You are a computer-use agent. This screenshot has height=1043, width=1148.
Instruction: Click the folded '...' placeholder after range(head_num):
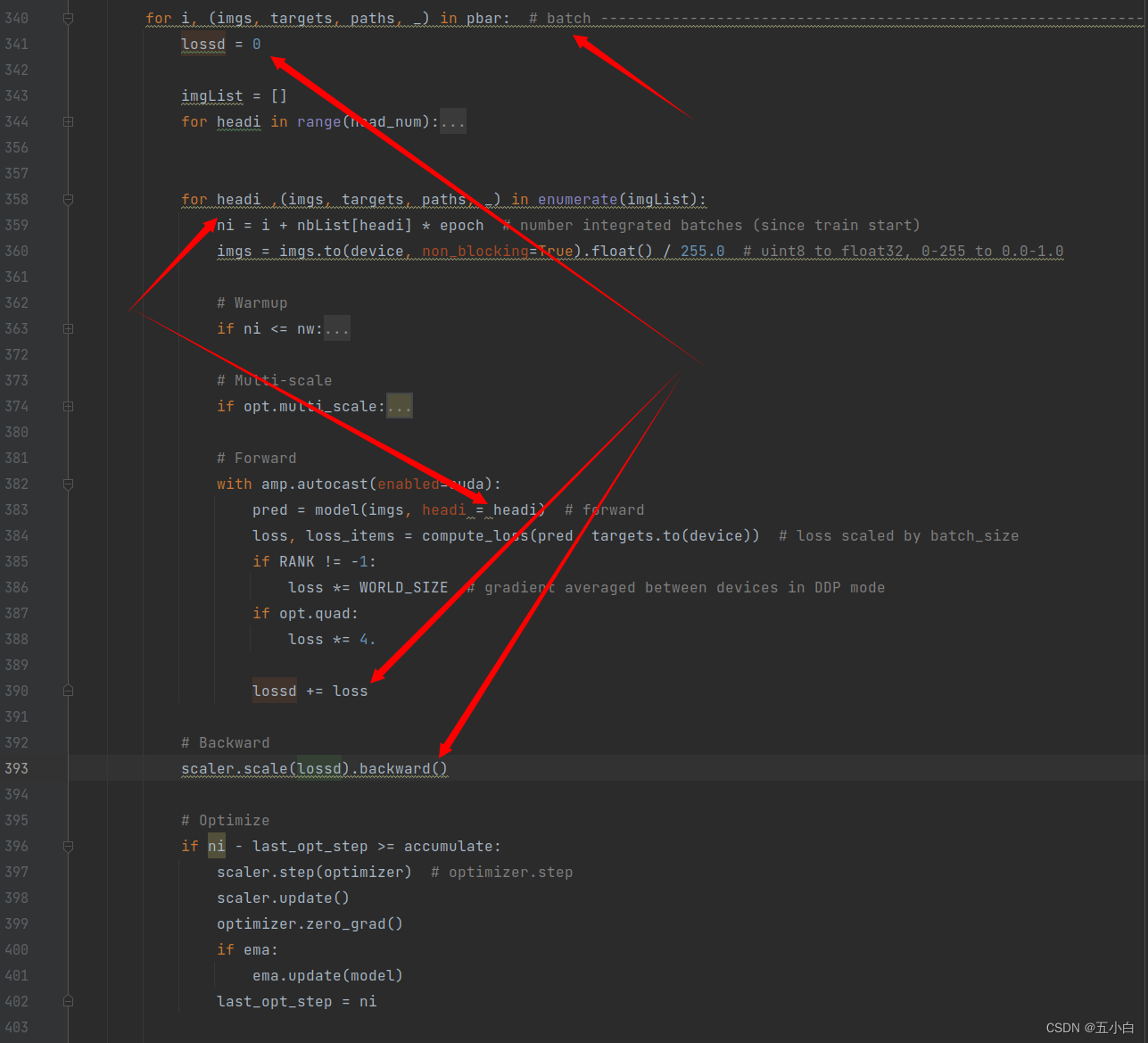point(453,121)
